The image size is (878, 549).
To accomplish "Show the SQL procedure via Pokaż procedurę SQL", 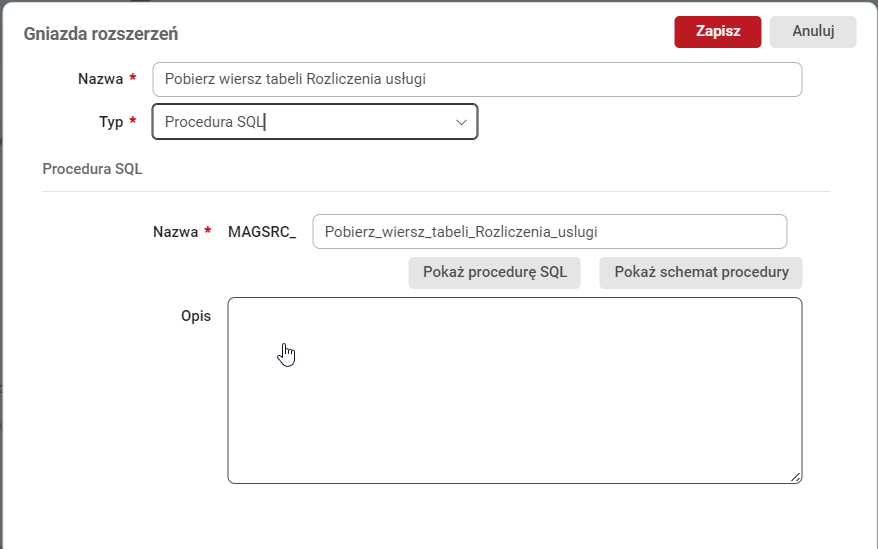I will 494,272.
